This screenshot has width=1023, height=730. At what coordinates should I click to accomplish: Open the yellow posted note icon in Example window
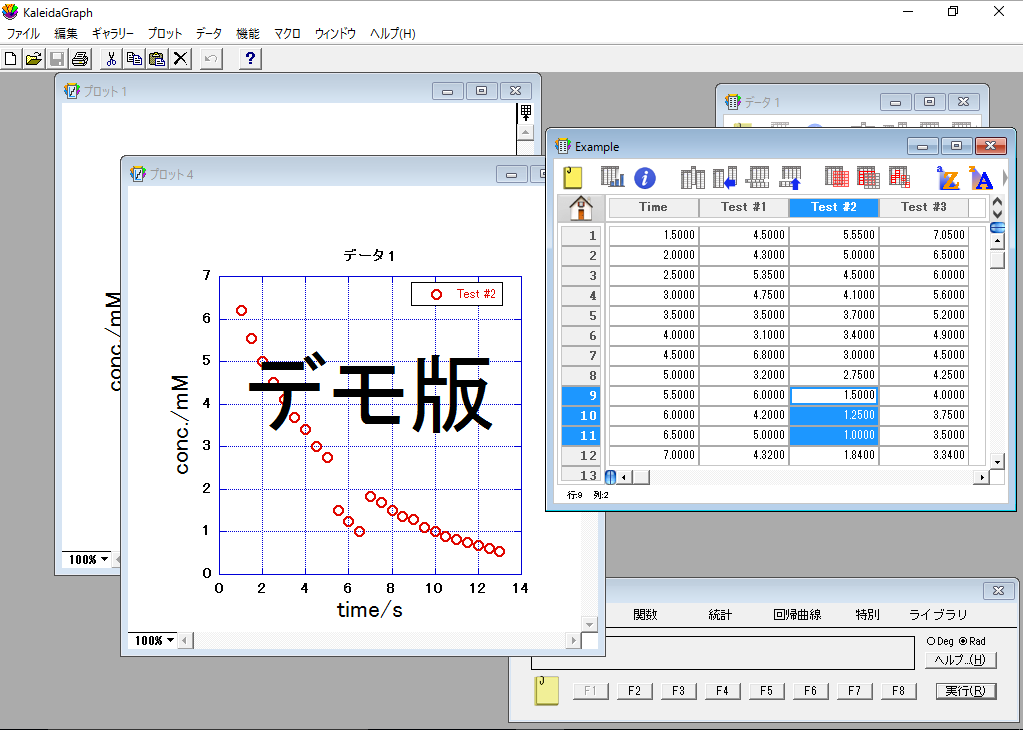(x=572, y=177)
